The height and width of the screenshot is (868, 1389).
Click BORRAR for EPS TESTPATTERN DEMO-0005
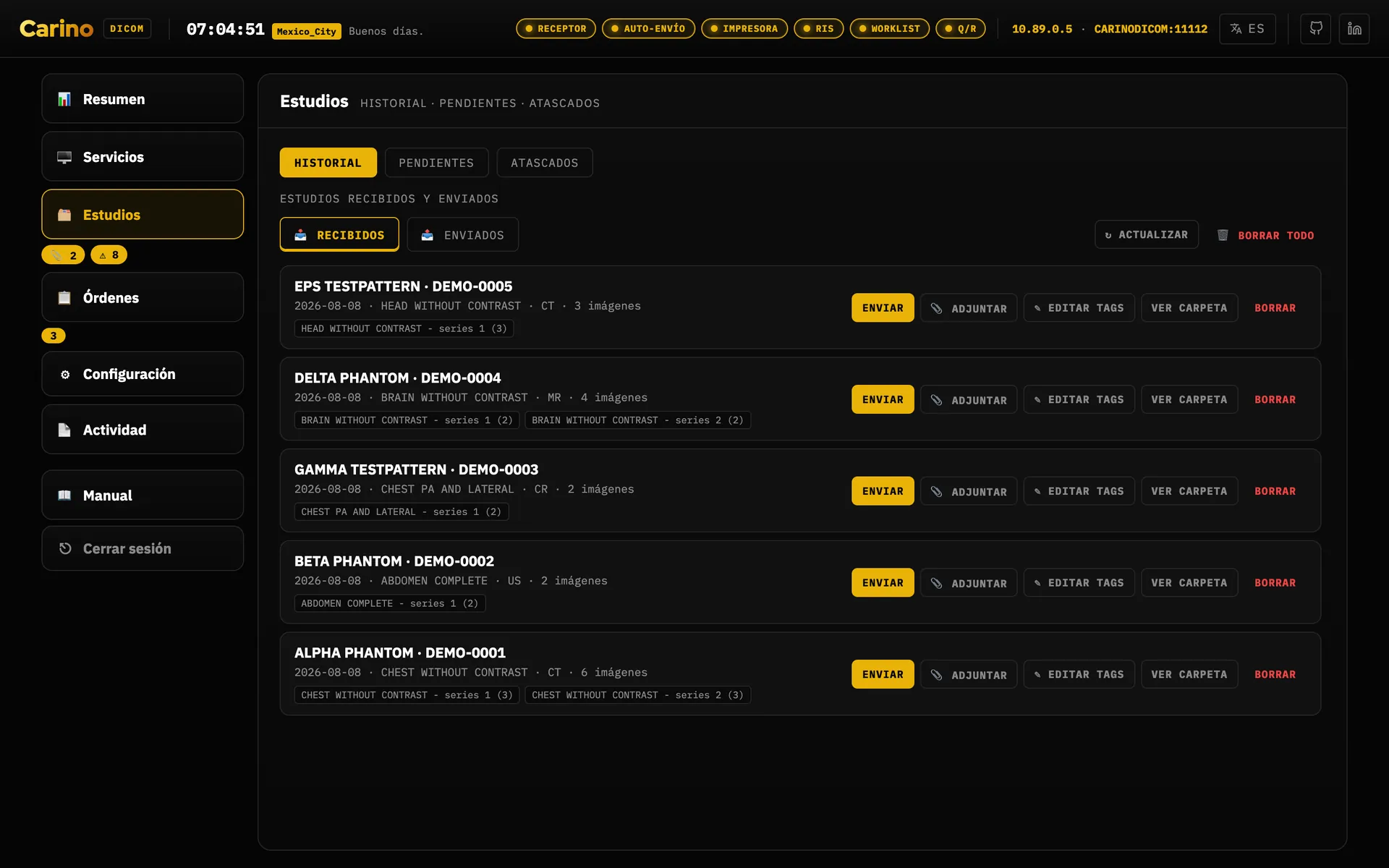point(1275,307)
